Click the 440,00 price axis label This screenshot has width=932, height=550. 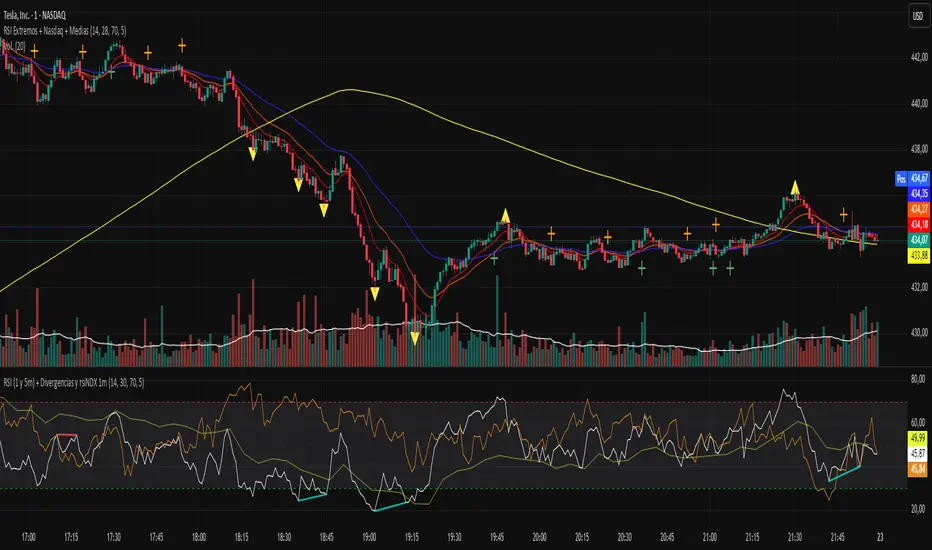click(919, 103)
